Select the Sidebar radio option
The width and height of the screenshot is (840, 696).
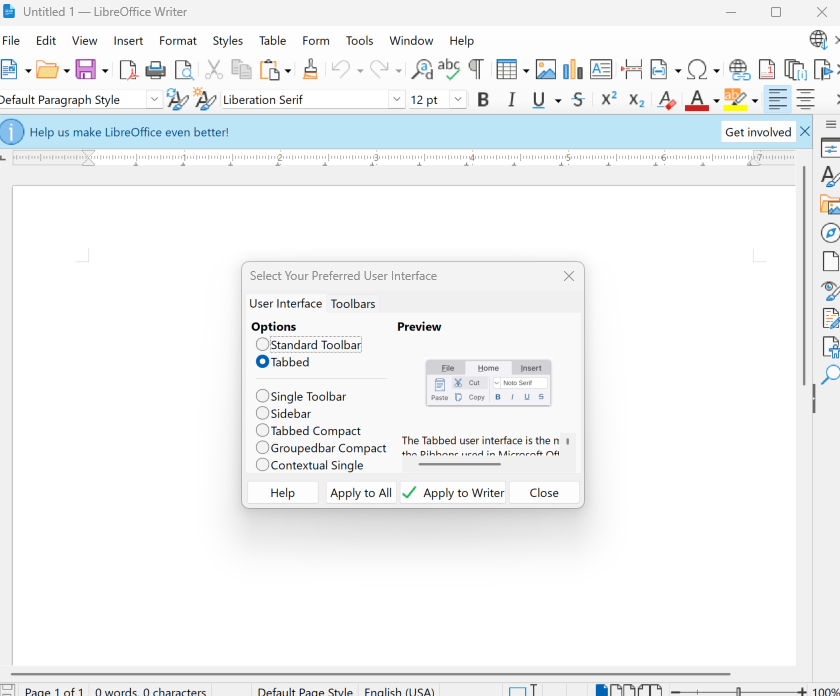[262, 413]
